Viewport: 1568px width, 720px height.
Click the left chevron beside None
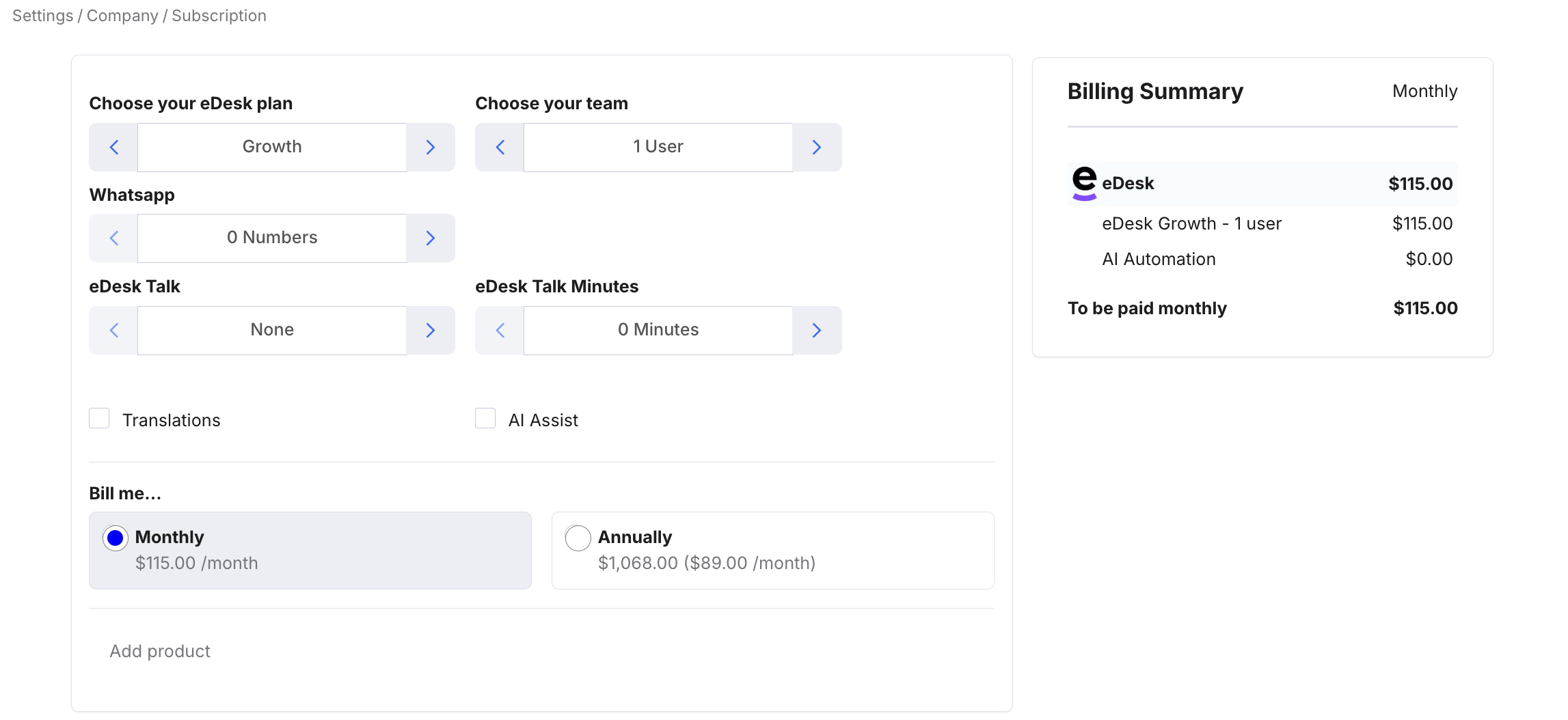[113, 330]
